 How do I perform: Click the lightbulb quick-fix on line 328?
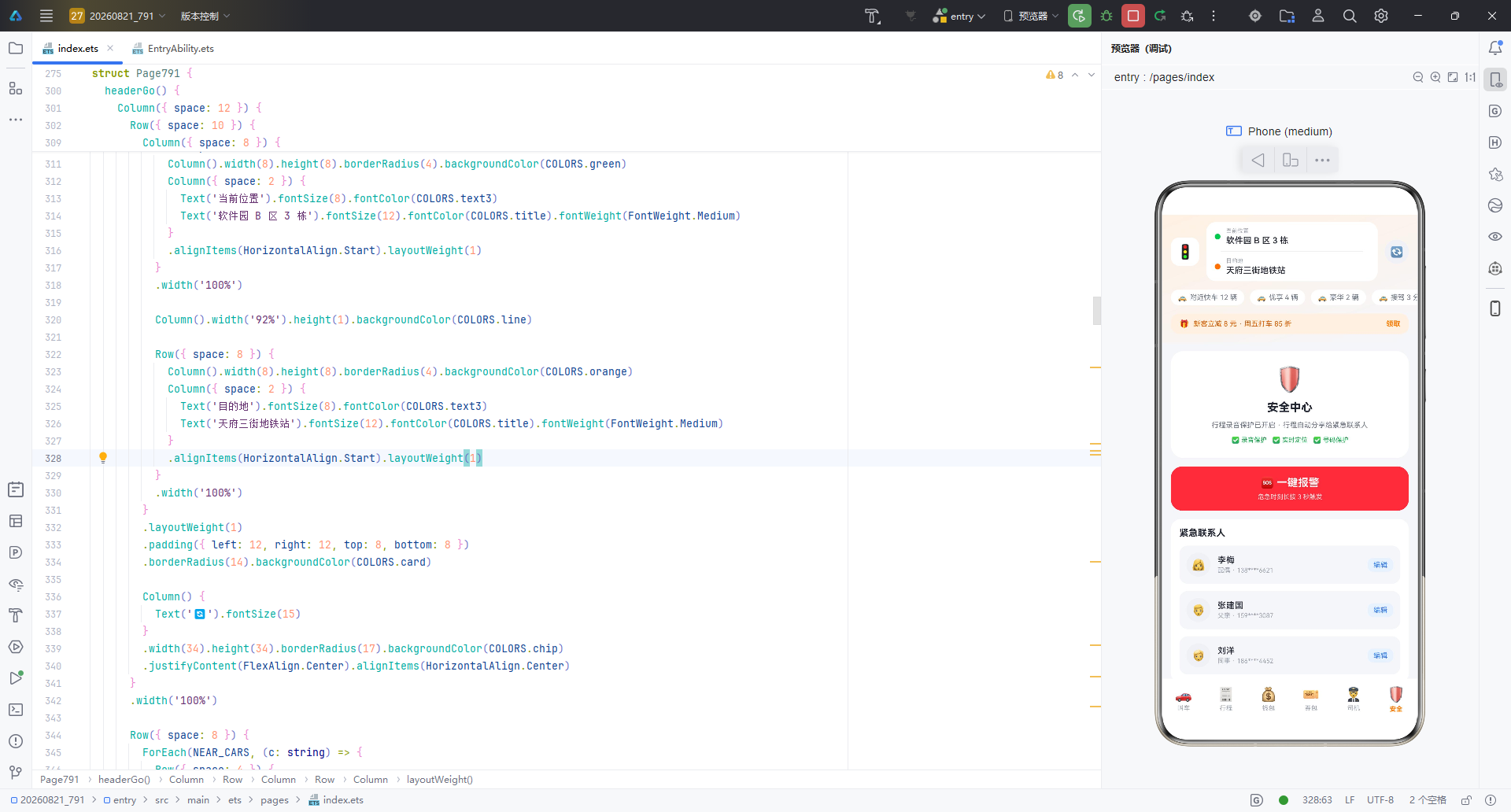point(103,458)
